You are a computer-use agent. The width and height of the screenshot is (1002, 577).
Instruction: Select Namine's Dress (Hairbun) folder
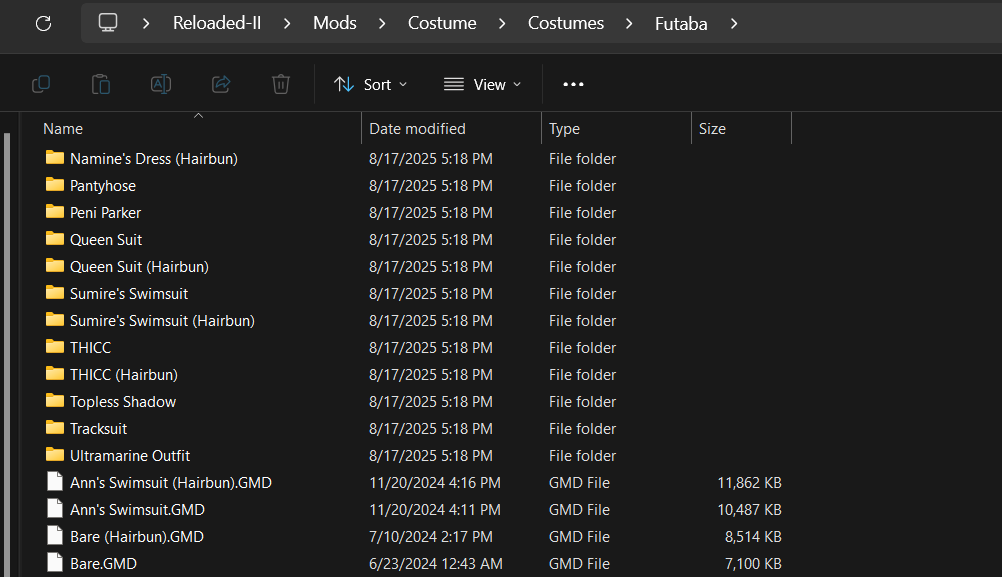153,158
